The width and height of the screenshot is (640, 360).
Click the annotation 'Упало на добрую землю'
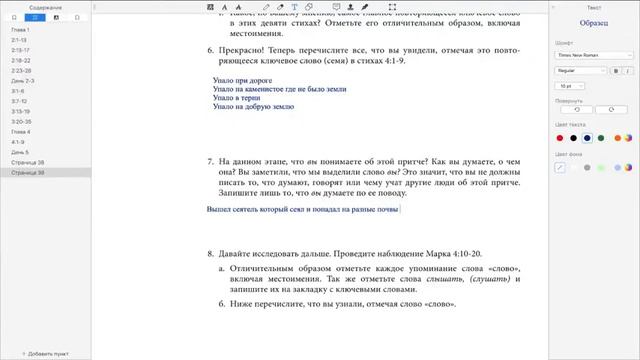click(x=253, y=107)
